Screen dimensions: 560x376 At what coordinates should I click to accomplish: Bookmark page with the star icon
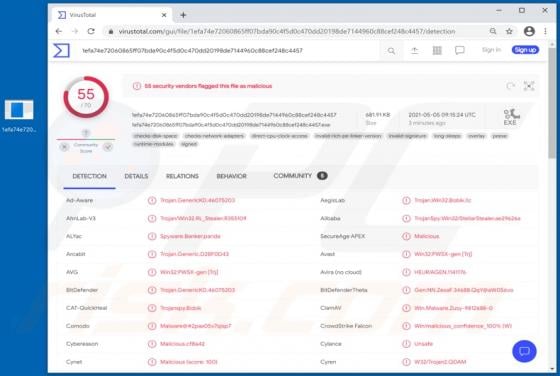tap(509, 31)
